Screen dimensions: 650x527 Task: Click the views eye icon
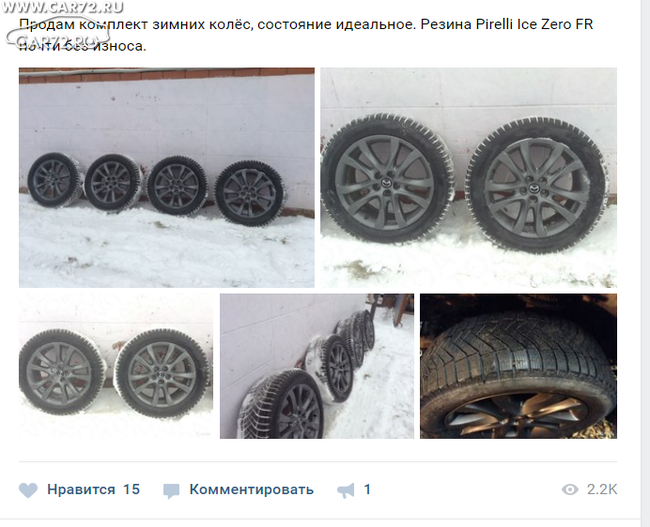pos(570,490)
